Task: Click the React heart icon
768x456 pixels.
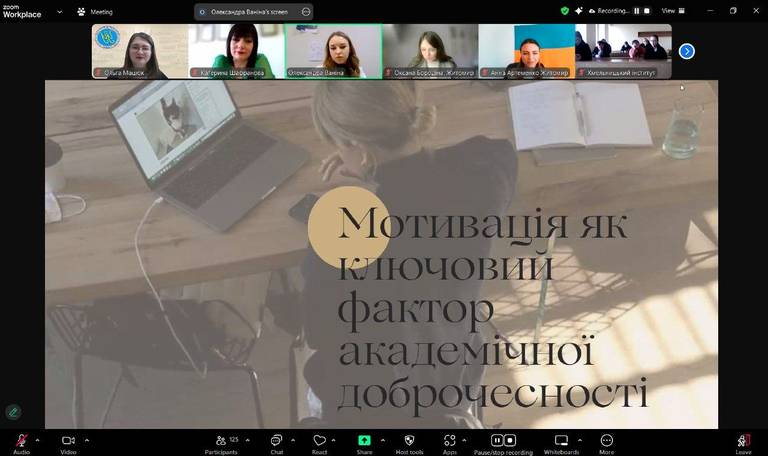Action: (319, 441)
